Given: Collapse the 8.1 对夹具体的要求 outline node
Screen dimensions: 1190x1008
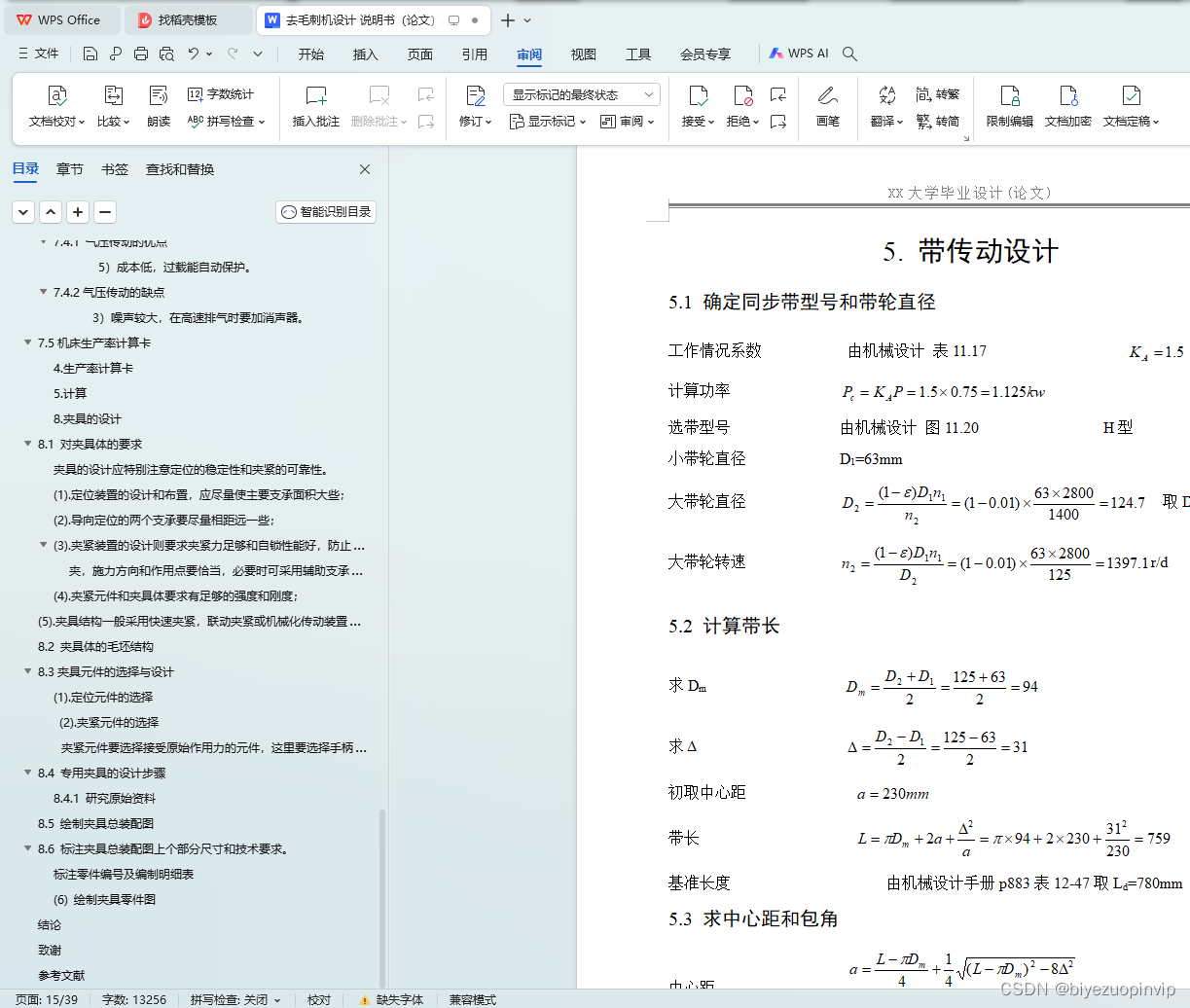Looking at the screenshot, I should pyautogui.click(x=27, y=445).
